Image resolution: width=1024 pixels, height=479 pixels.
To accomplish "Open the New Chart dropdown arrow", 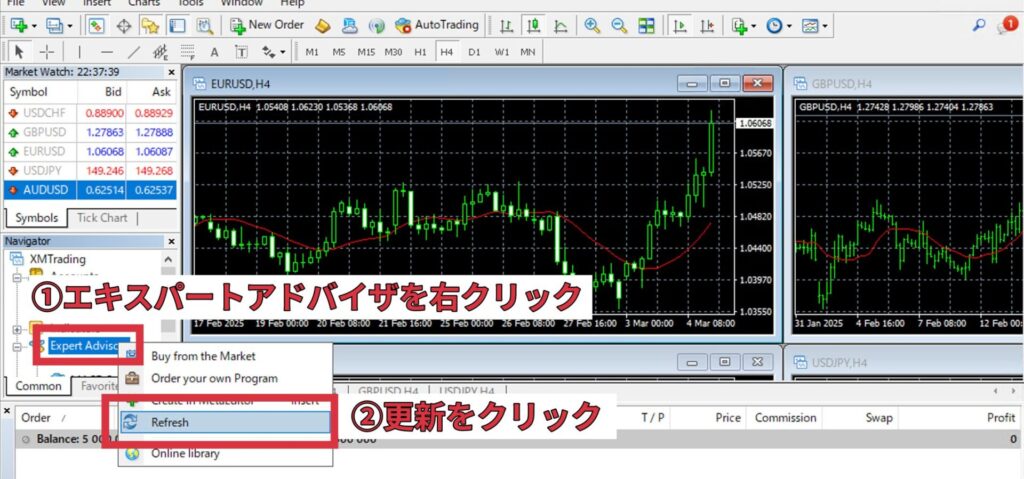I will click(x=34, y=26).
